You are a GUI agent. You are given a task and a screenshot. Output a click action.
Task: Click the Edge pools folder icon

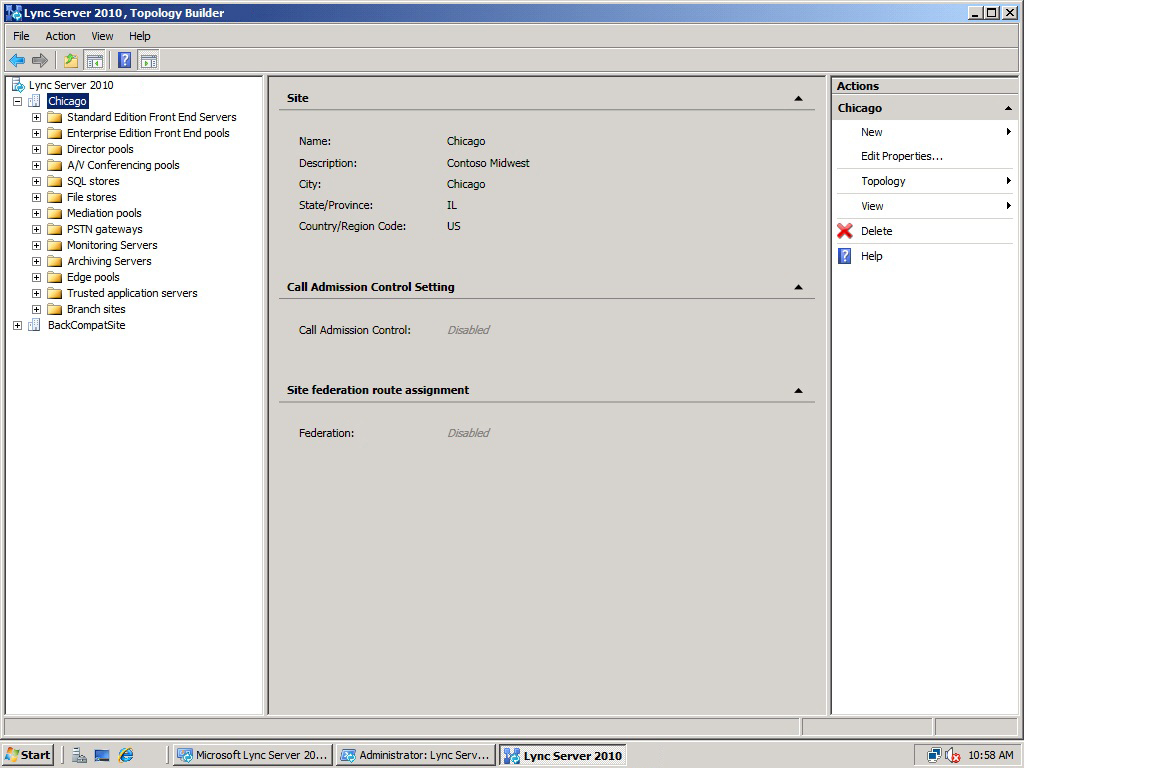54,277
